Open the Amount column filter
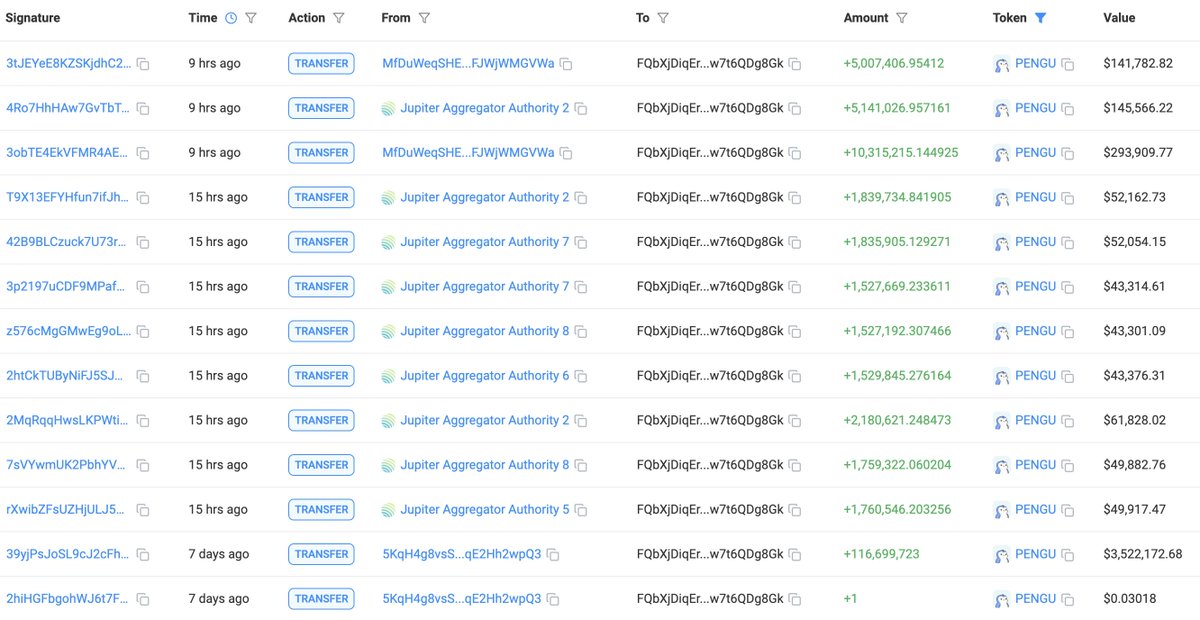The width and height of the screenshot is (1200, 620). click(x=902, y=18)
